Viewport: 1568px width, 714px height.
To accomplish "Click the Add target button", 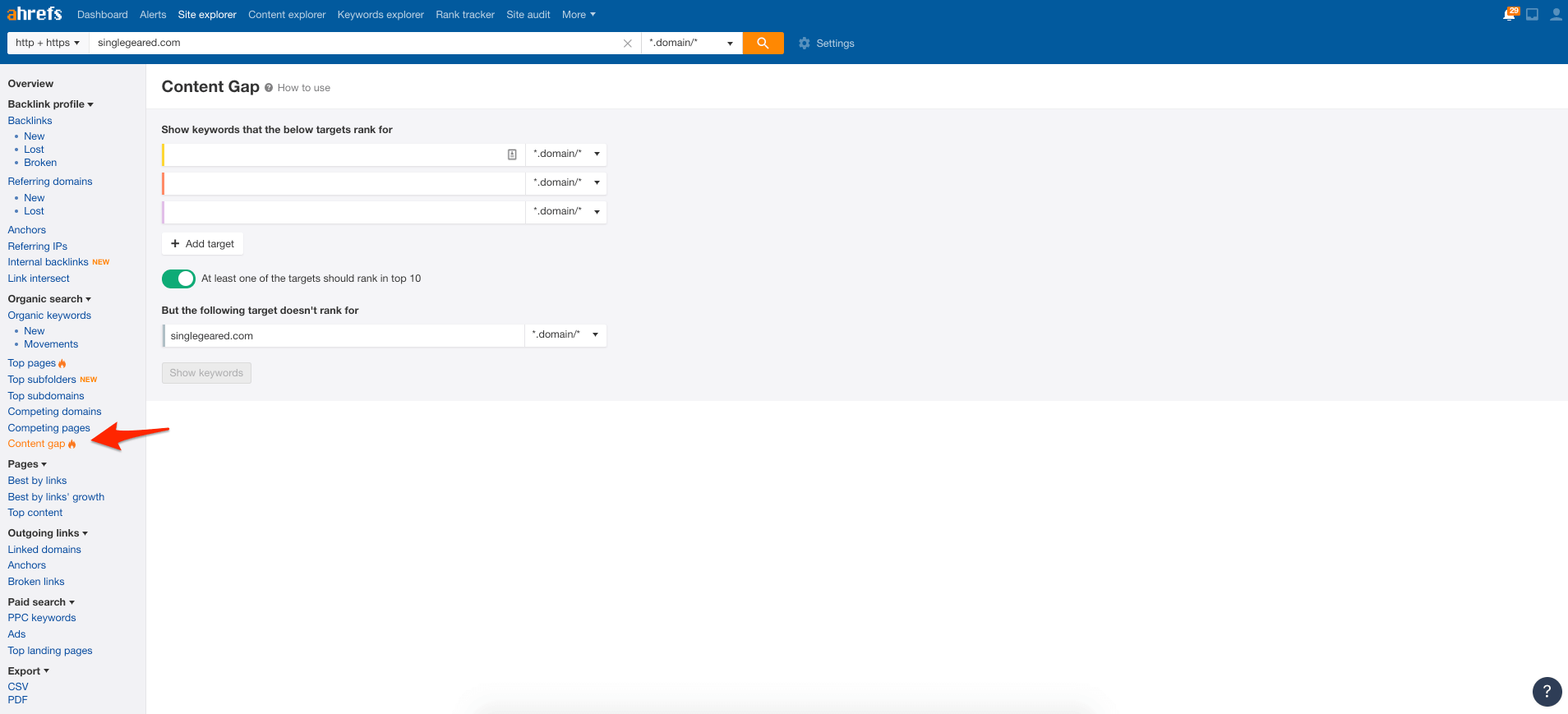I will 202,244.
